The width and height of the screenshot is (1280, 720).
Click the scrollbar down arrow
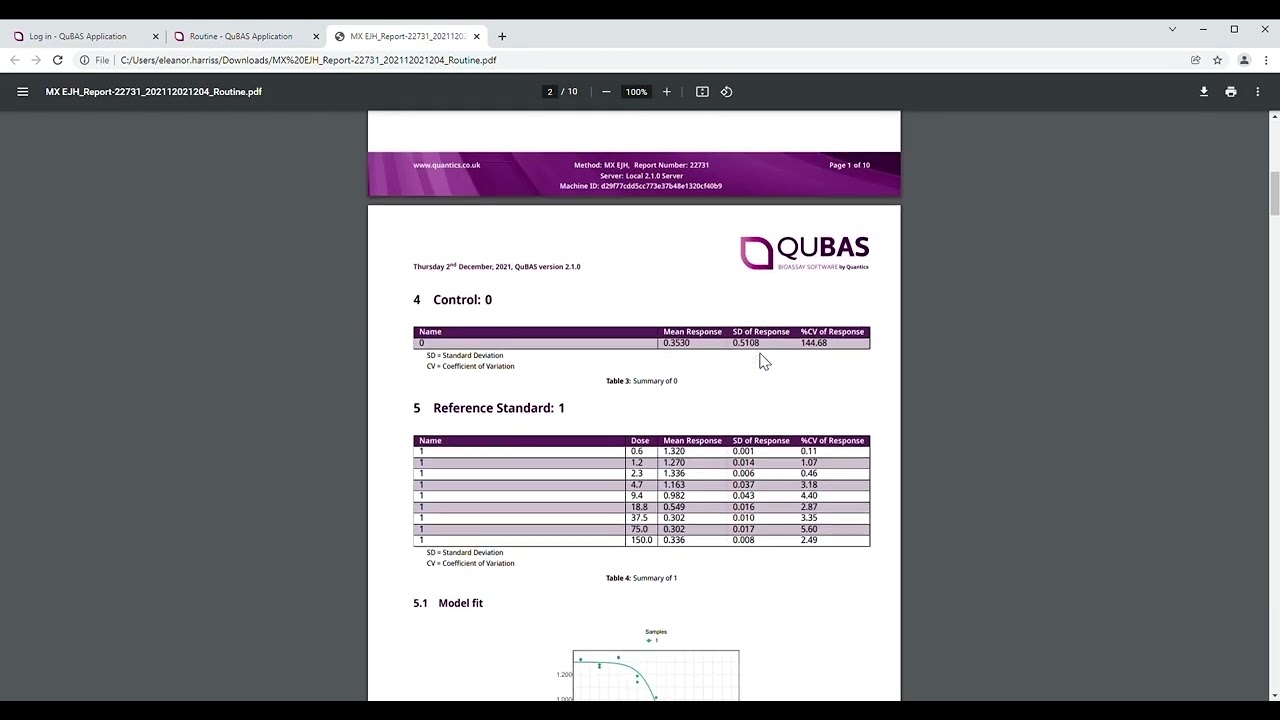(x=1274, y=695)
